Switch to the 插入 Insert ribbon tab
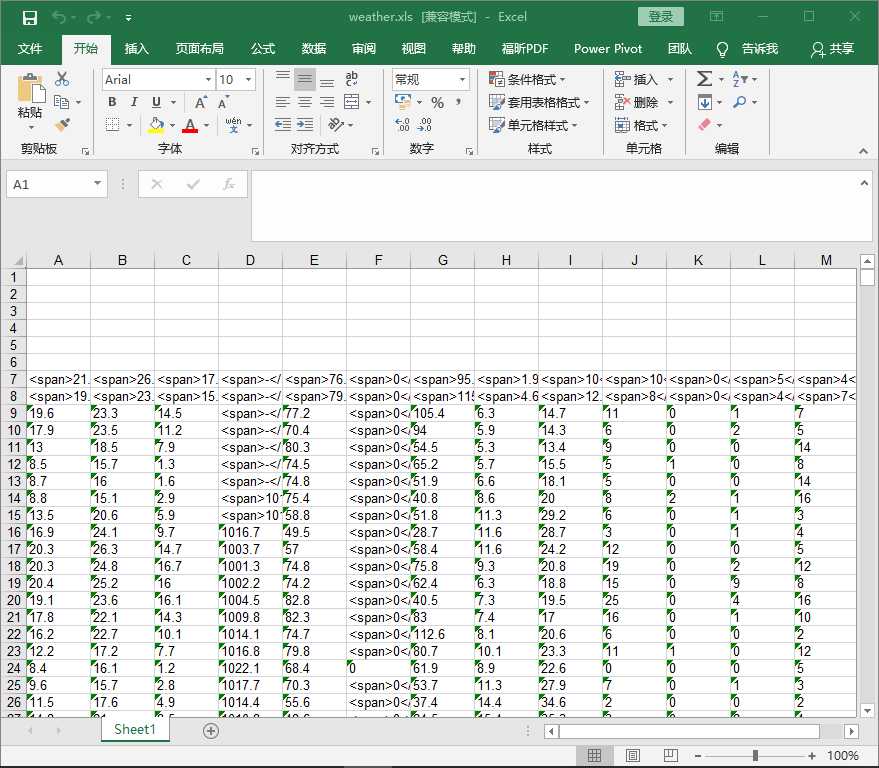Image resolution: width=879 pixels, height=768 pixels. [136, 49]
